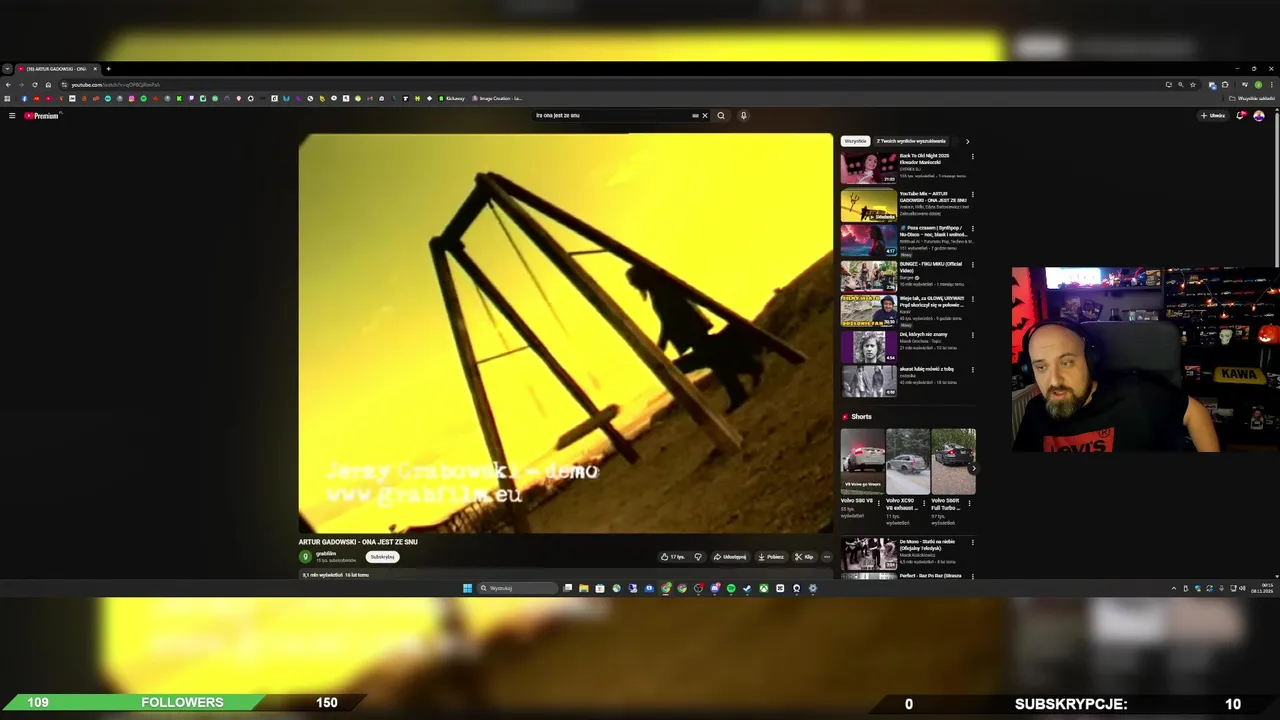Dislike the video with thumbs down
The height and width of the screenshot is (720, 1280).
tap(698, 557)
